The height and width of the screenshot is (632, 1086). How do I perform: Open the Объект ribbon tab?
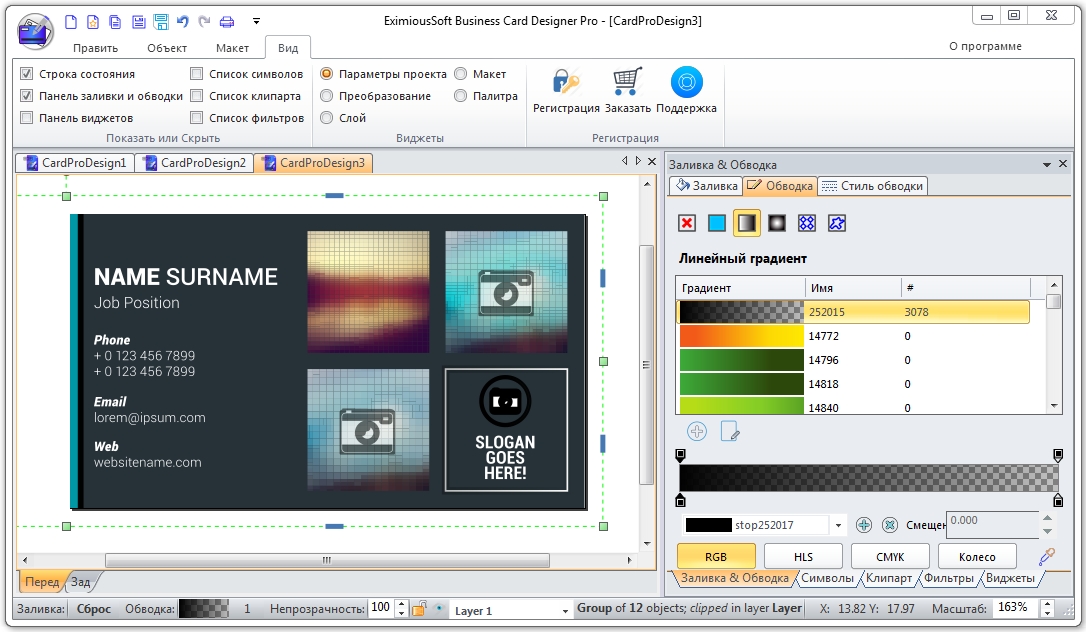pos(167,48)
